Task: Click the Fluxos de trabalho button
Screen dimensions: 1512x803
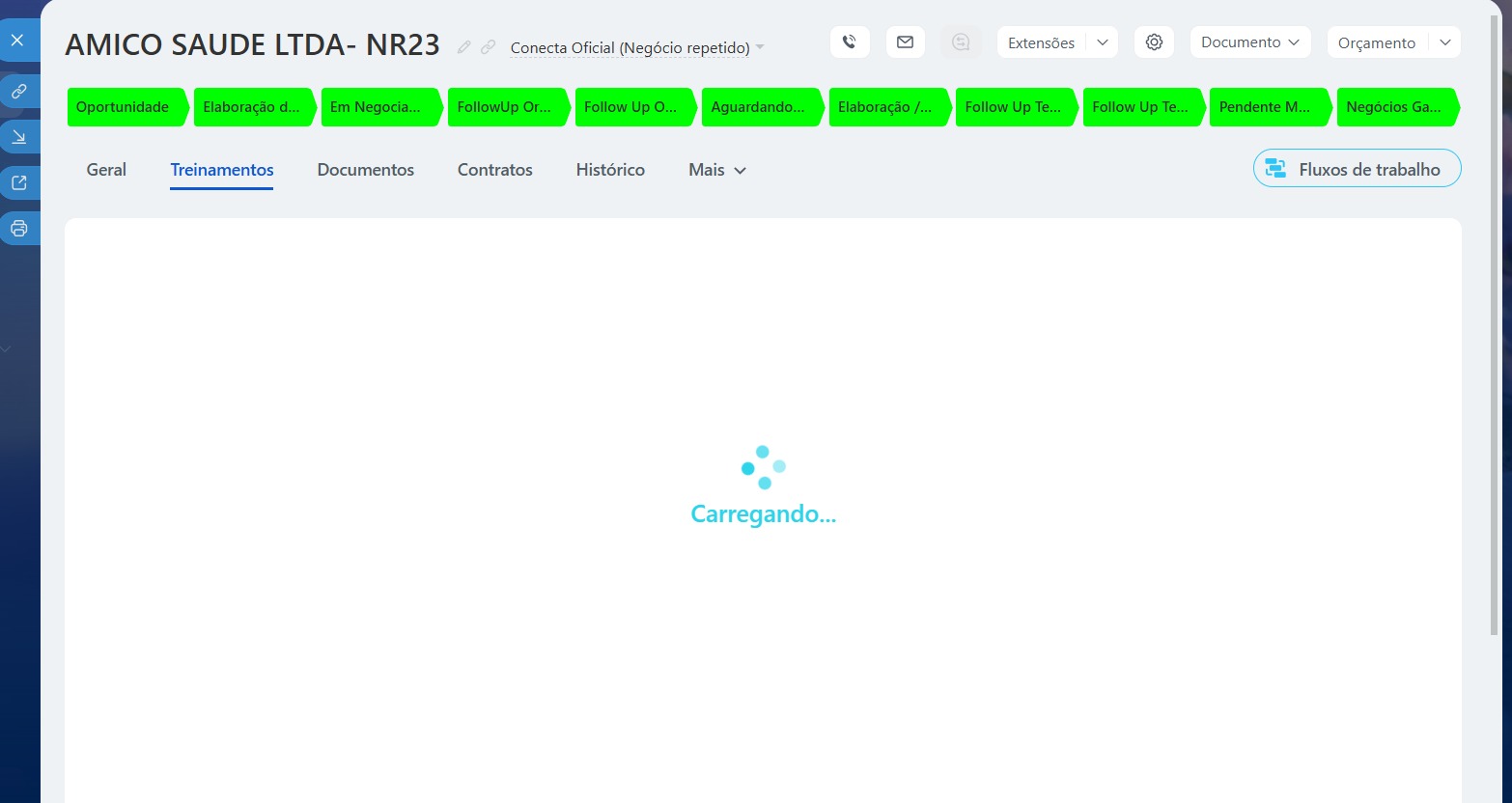Action: tap(1357, 169)
